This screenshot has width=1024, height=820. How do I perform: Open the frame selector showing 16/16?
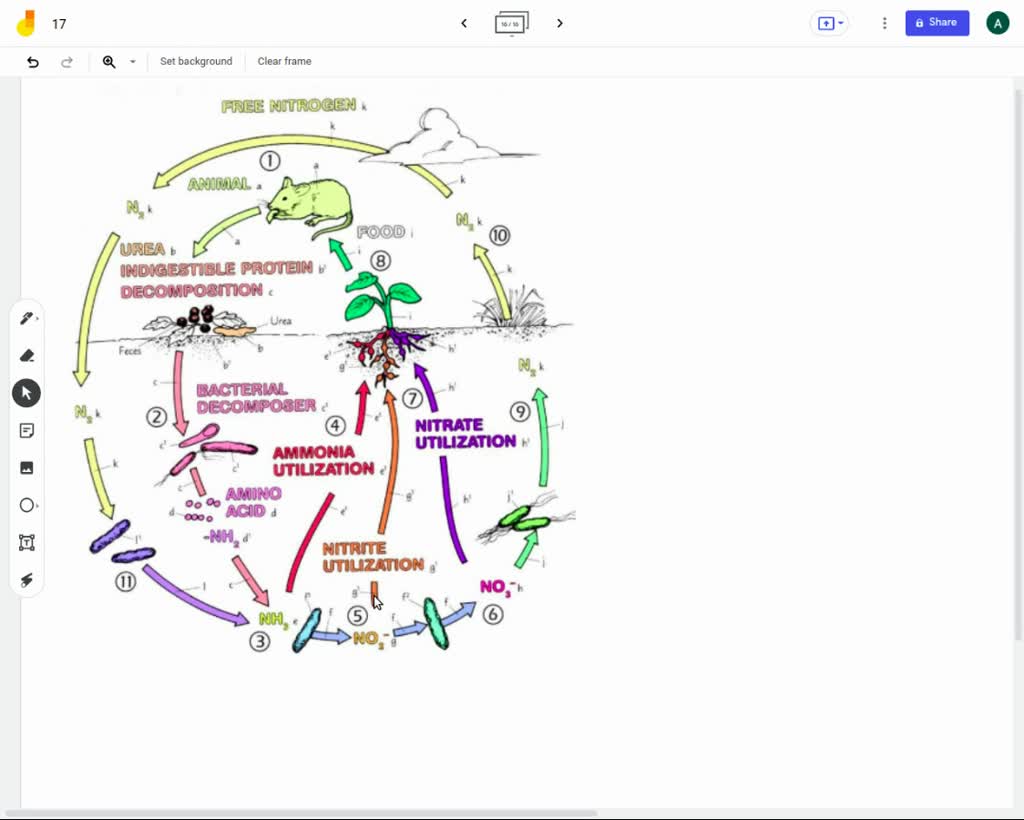[511, 22]
